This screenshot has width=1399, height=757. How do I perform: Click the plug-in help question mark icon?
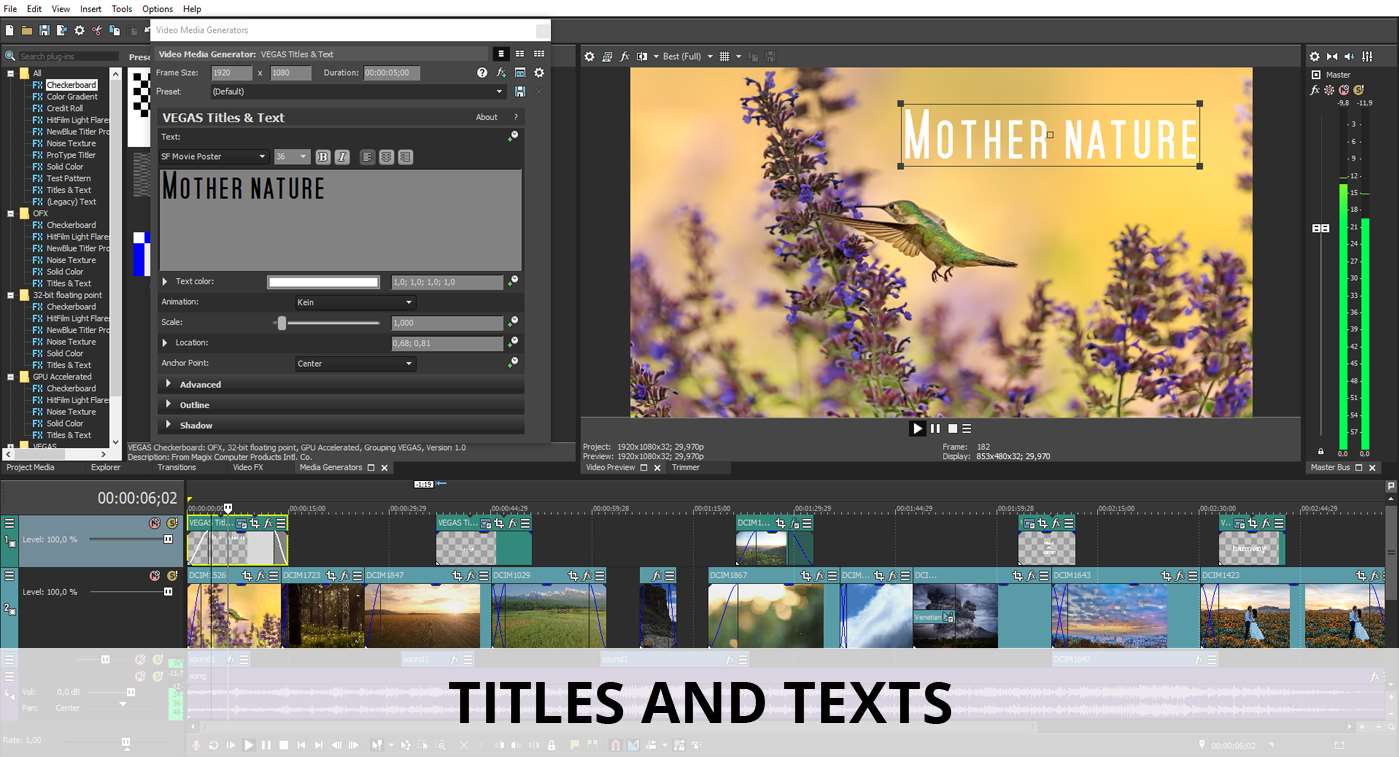[x=482, y=73]
